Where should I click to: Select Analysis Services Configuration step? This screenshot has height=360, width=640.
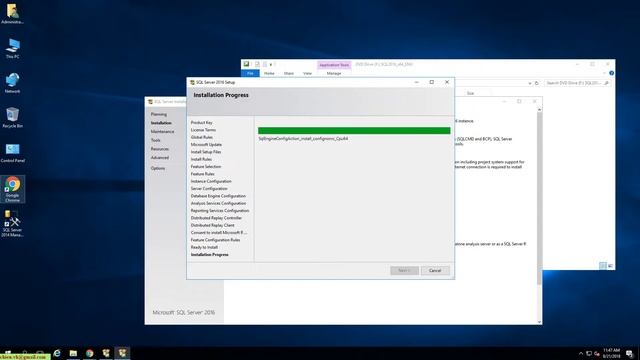pos(218,203)
